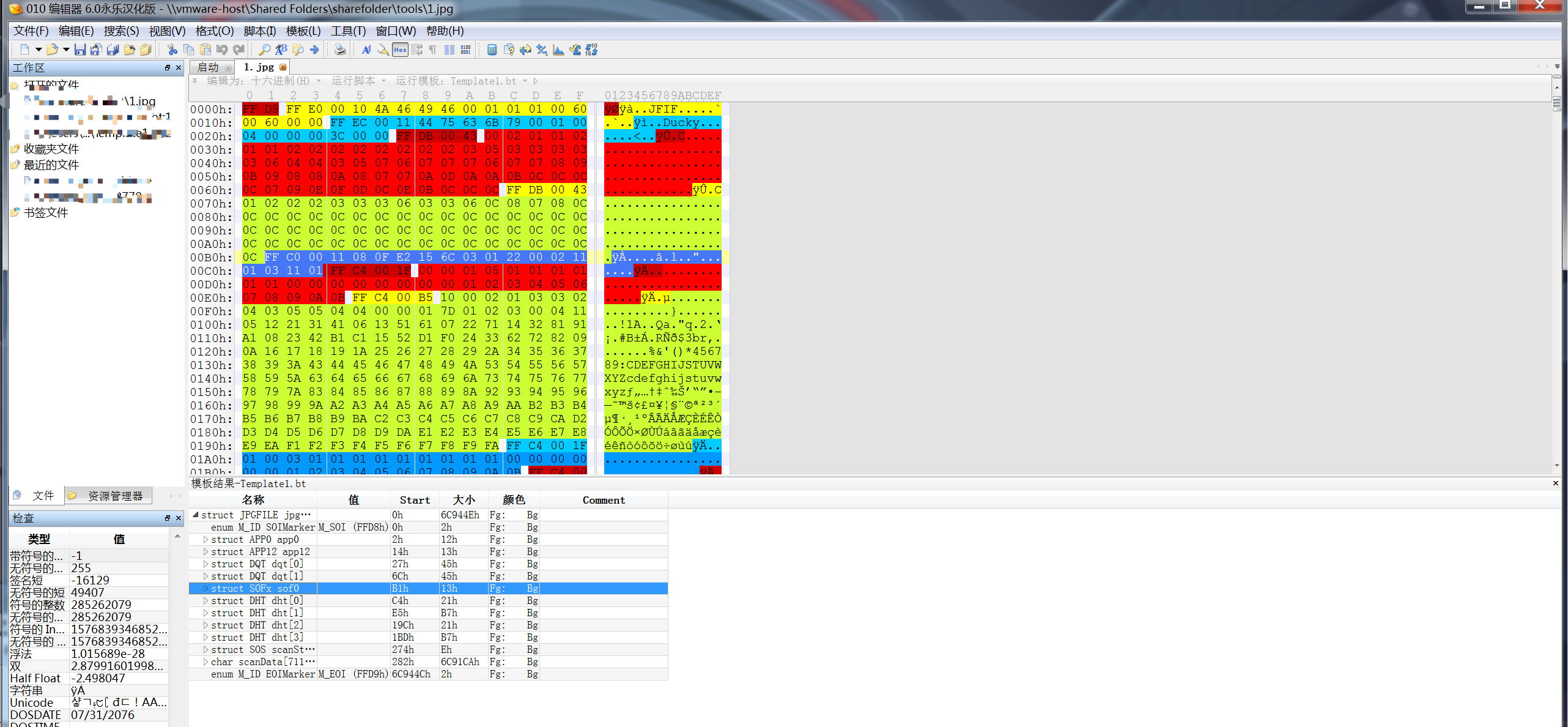Viewport: 1568px width, 727px height.
Task: Click the Start column header
Action: [x=415, y=500]
